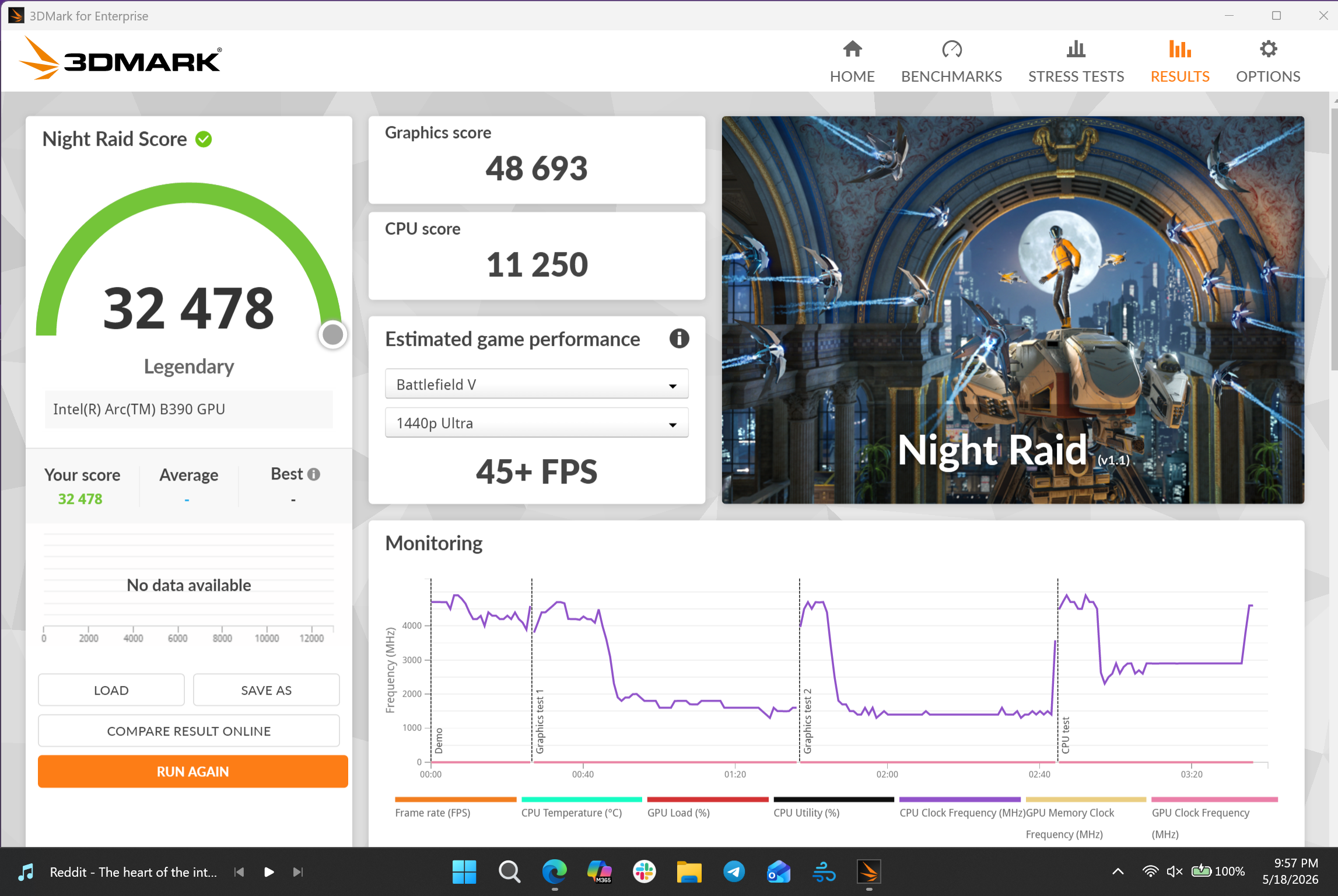Open the HOME tab
The height and width of the screenshot is (896, 1338).
point(852,62)
